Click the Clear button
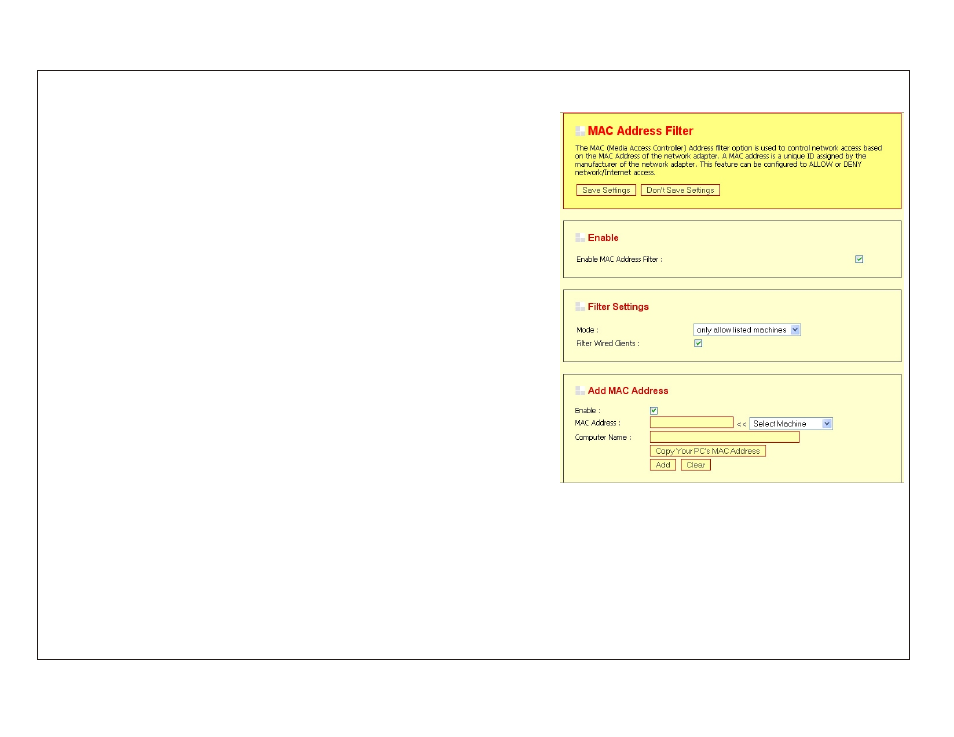The image size is (954, 737). coord(695,465)
